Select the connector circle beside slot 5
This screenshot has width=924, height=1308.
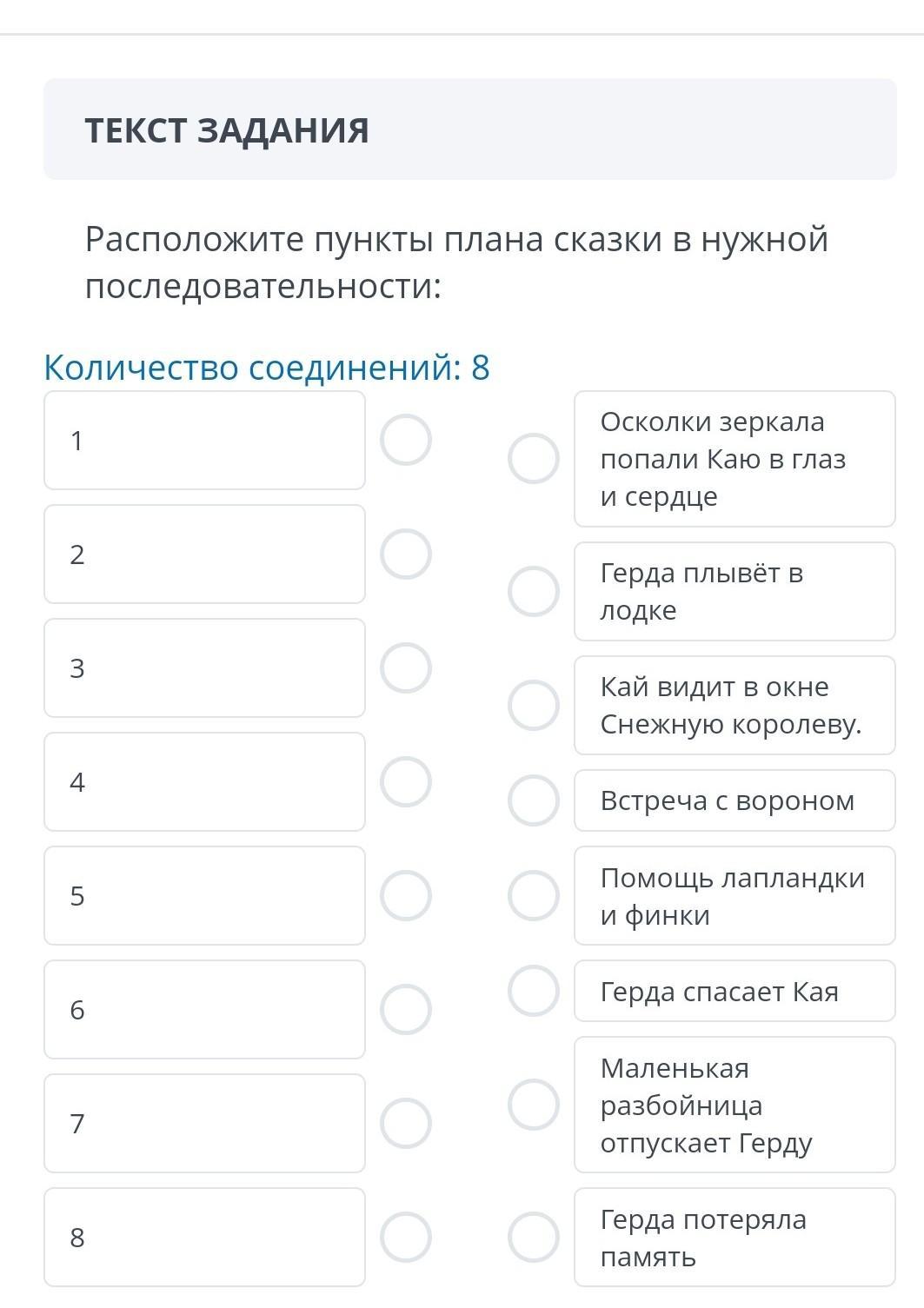[x=406, y=896]
